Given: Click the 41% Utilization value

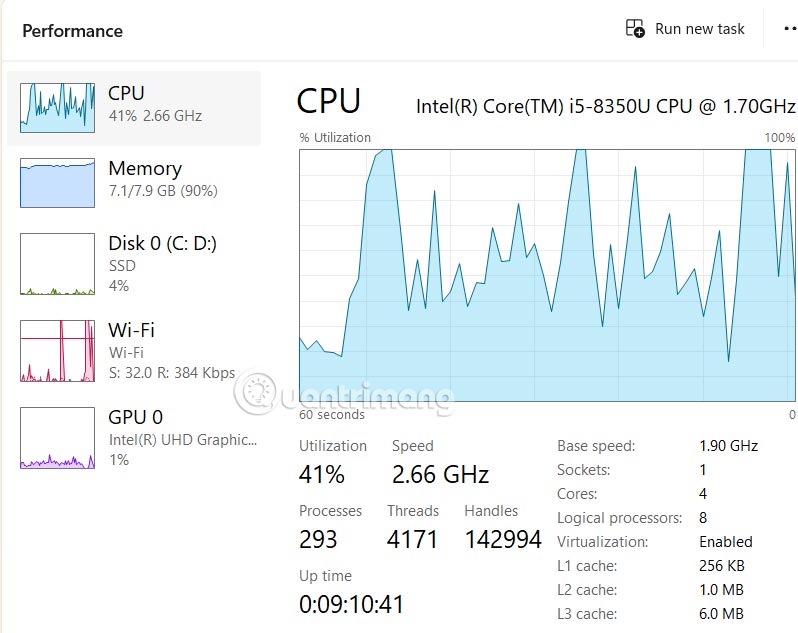Looking at the screenshot, I should tap(322, 474).
